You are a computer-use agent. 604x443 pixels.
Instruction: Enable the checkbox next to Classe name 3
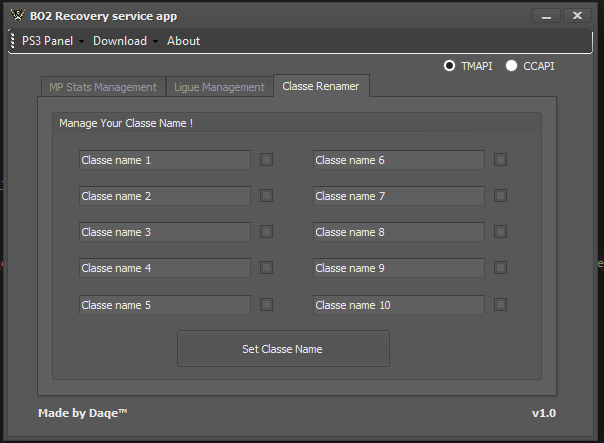pos(266,232)
